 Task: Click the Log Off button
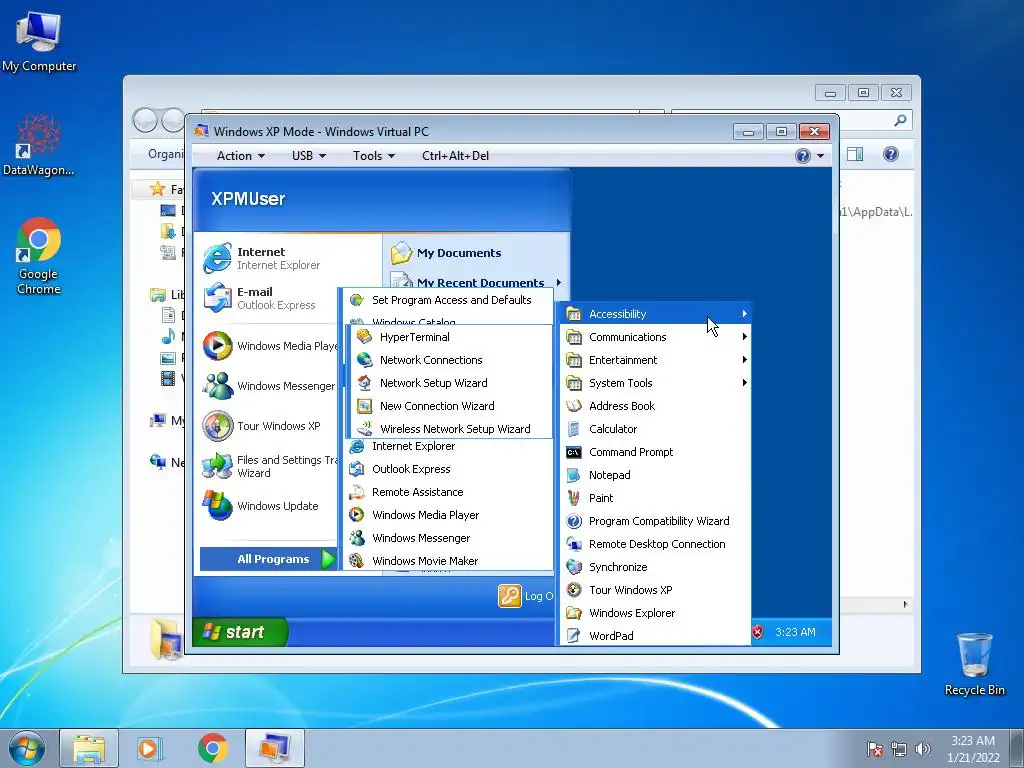526,596
